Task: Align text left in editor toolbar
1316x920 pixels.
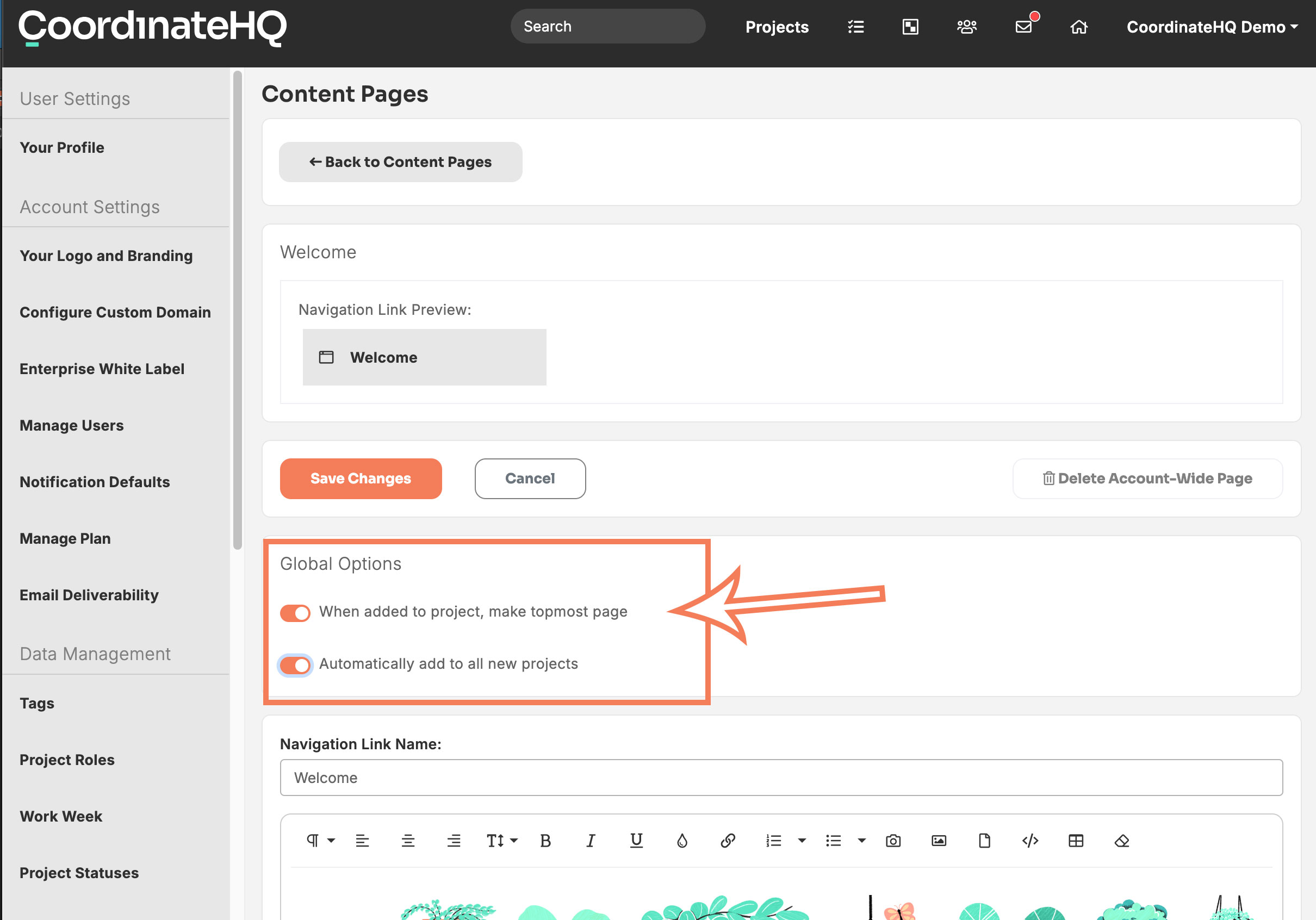Action: coord(362,840)
